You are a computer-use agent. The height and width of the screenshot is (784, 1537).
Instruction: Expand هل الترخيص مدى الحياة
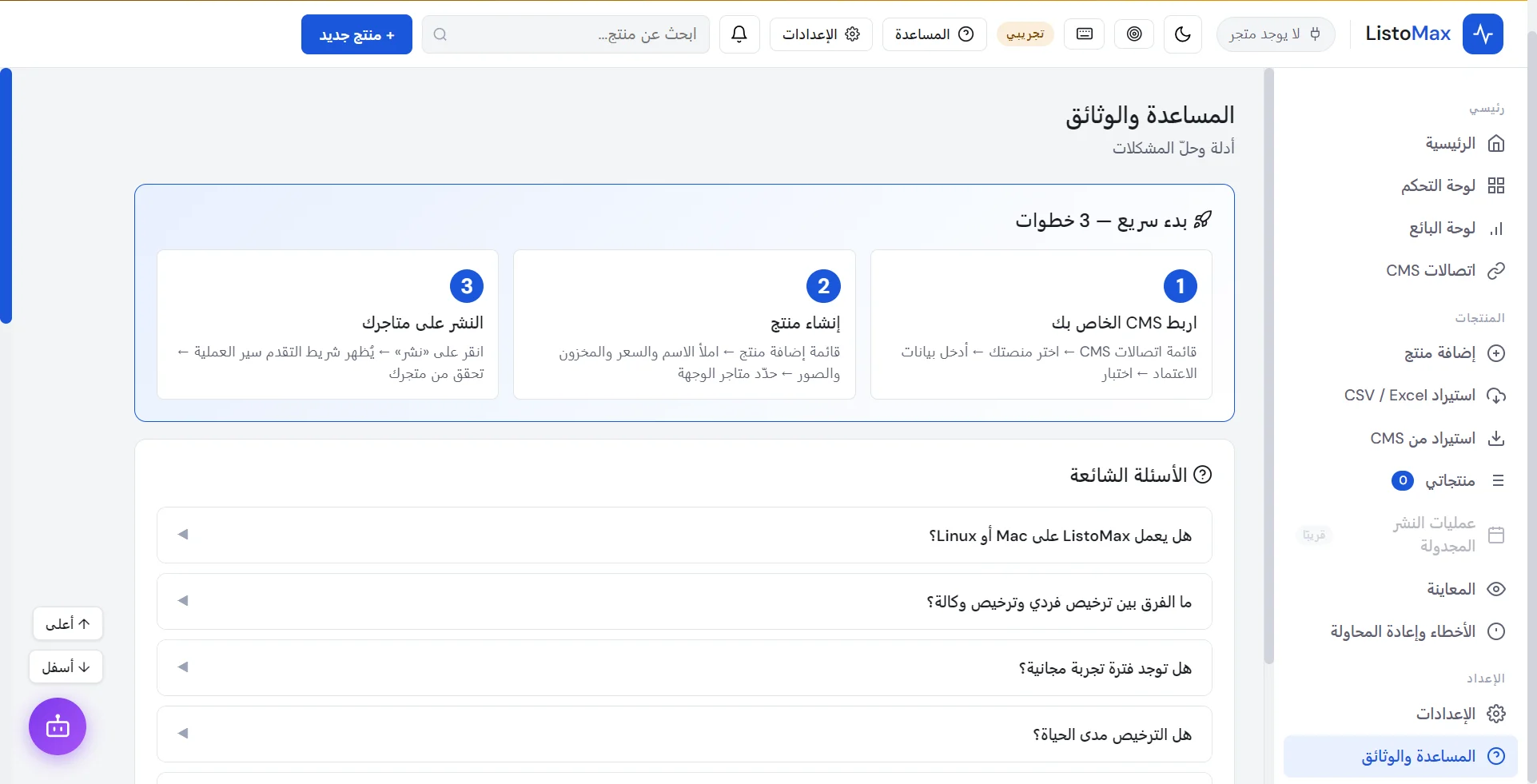pyautogui.click(x=684, y=734)
